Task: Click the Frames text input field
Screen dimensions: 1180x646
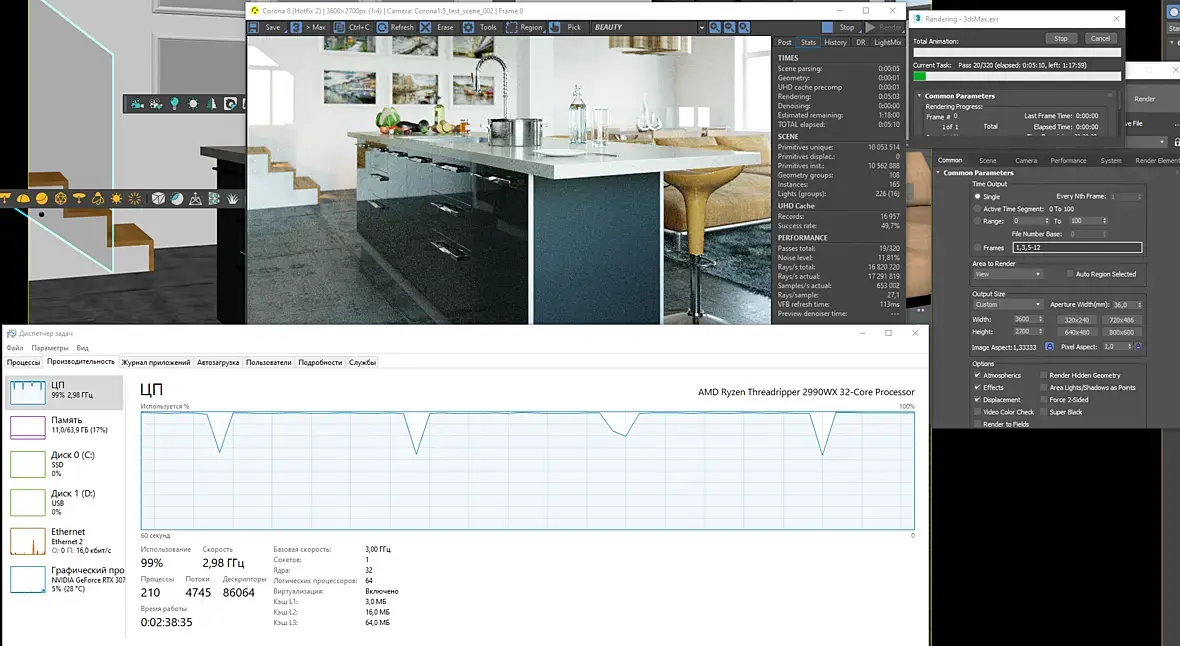Action: pos(1077,248)
